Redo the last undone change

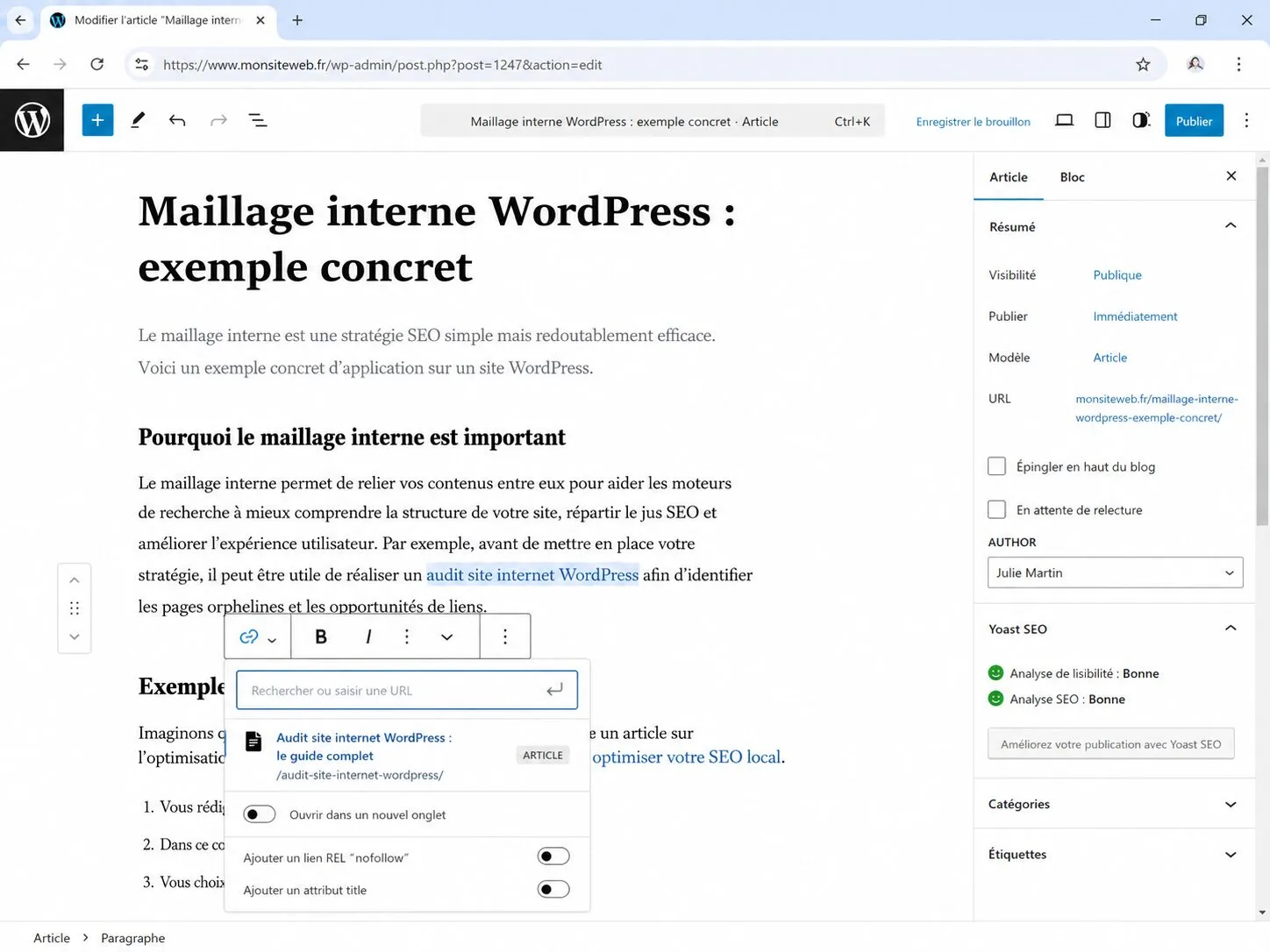(218, 120)
